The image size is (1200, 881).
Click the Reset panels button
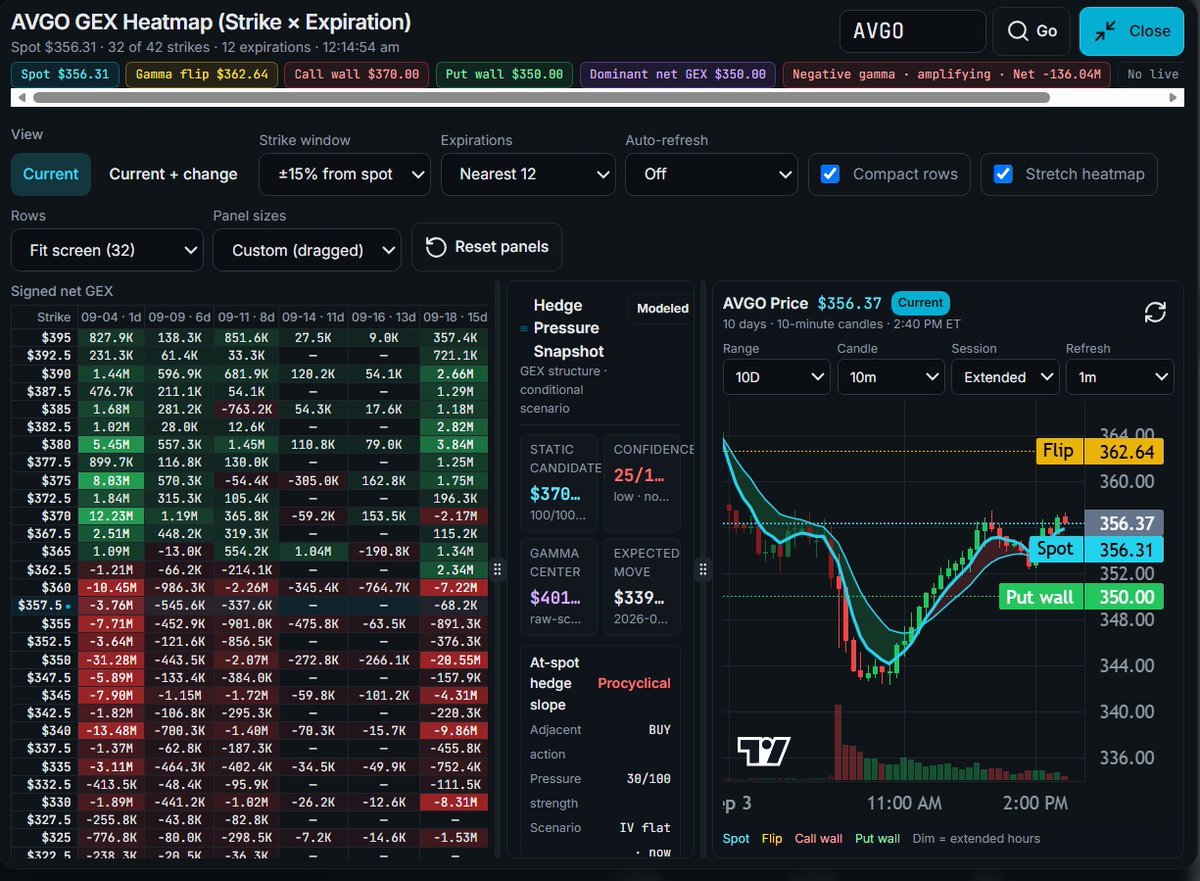487,247
